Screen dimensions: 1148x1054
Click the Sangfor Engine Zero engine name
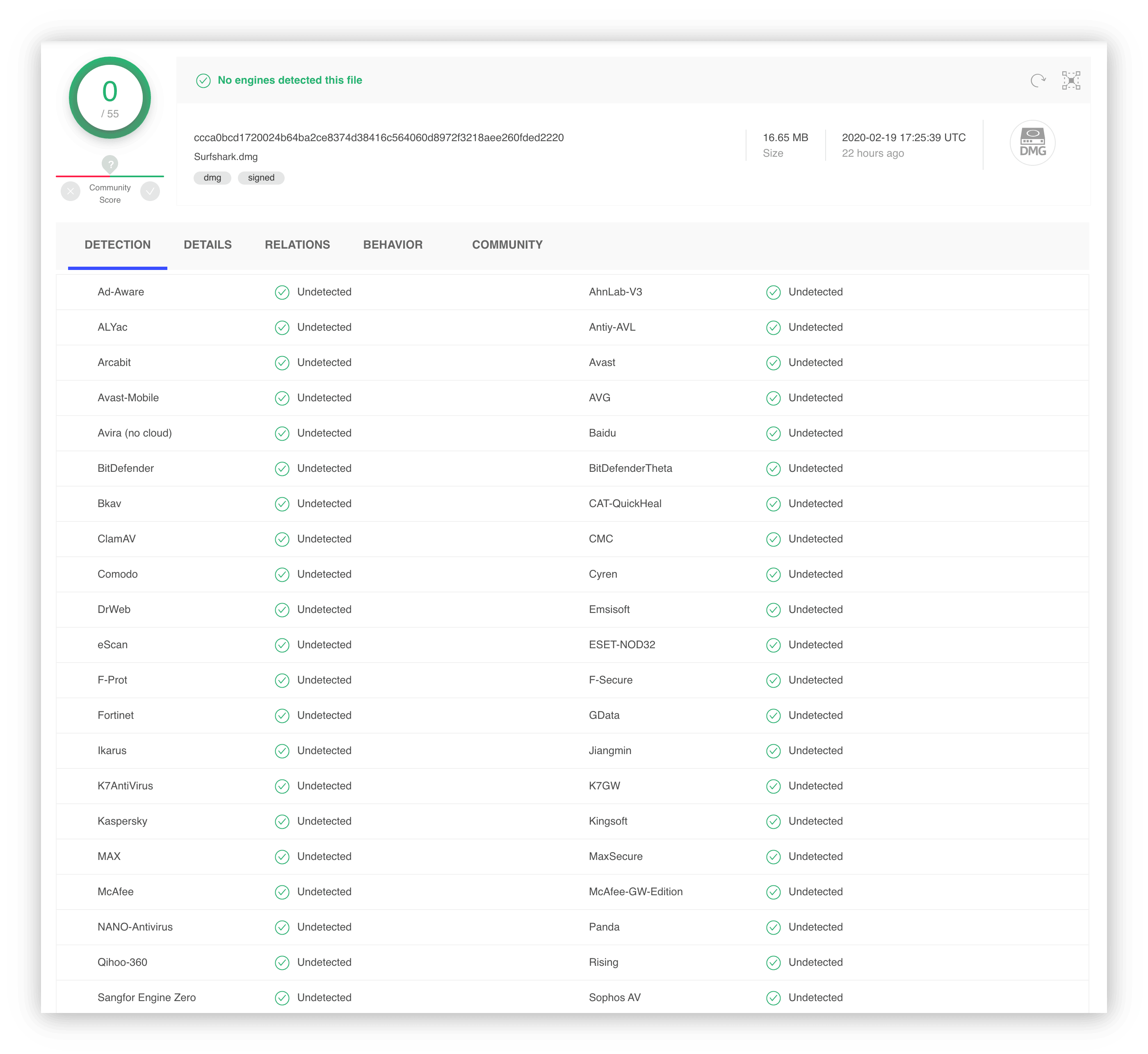[x=146, y=998]
